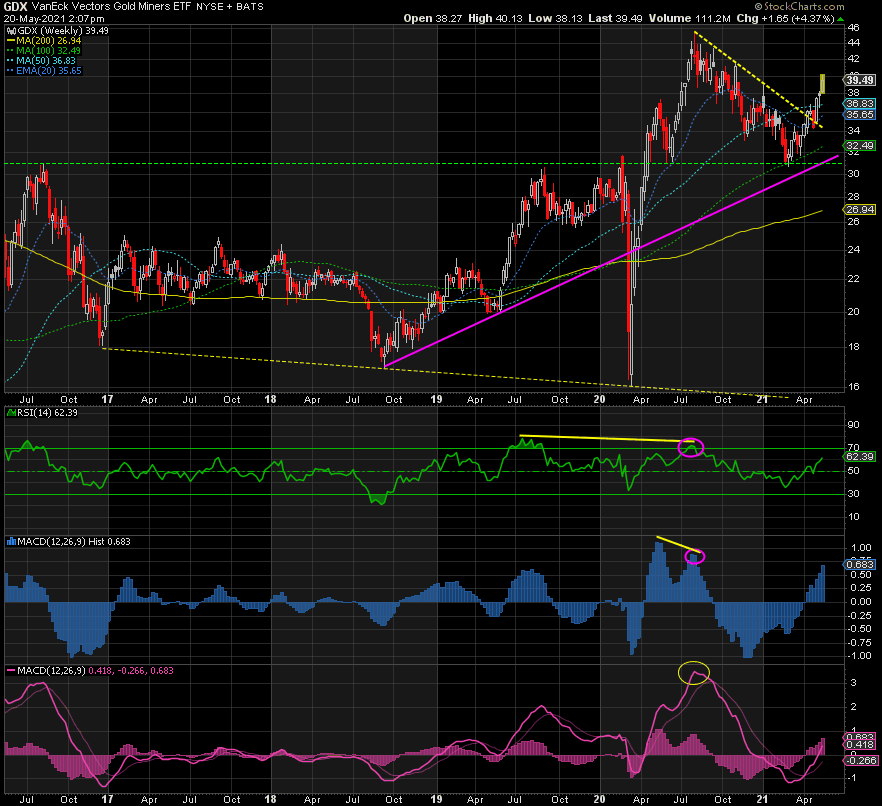Click the blue dotted EMA(20) swatch

(11, 71)
